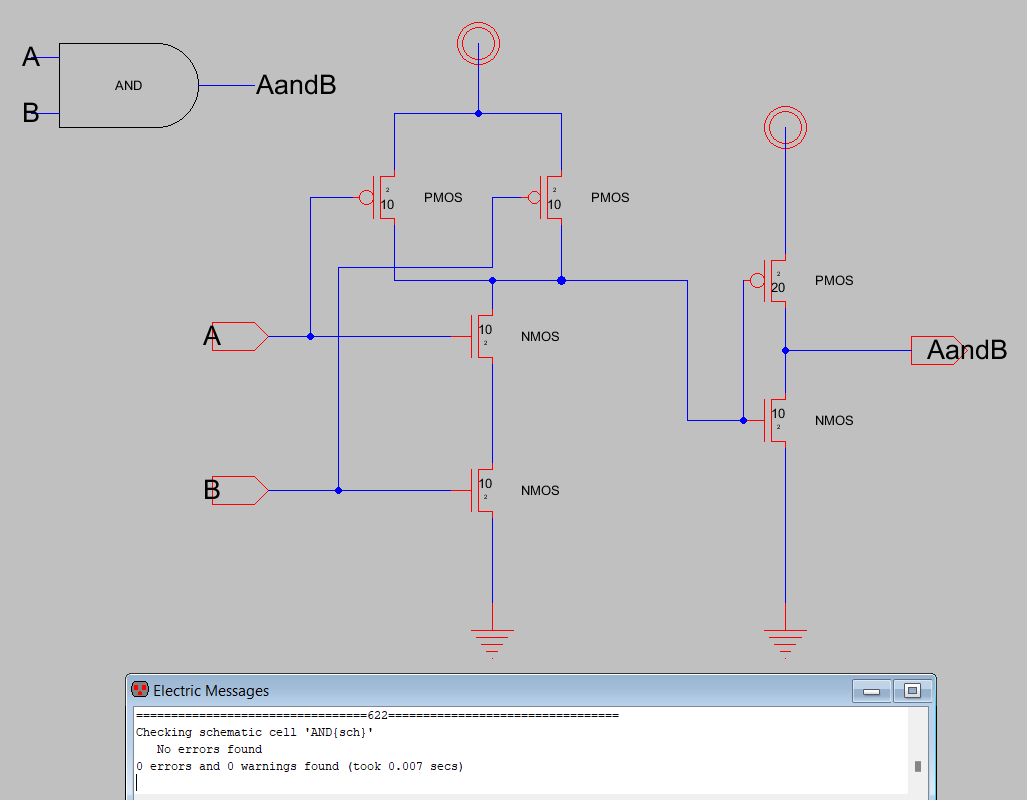The image size is (1027, 800).
Task: Click the PMOS label beside the width-20 transistor
Action: tap(834, 280)
